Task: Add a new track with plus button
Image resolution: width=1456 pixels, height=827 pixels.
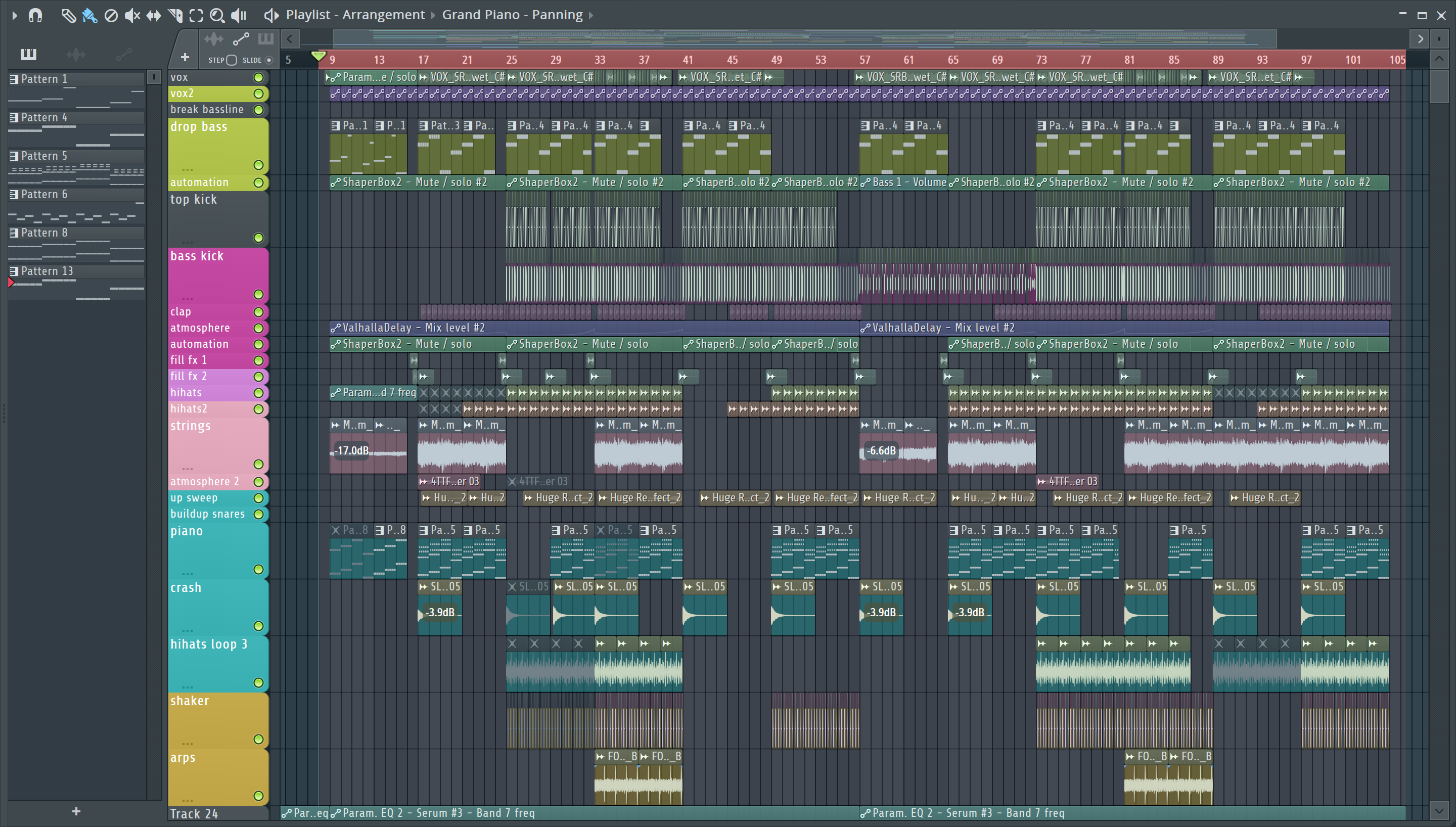Action: pos(185,57)
